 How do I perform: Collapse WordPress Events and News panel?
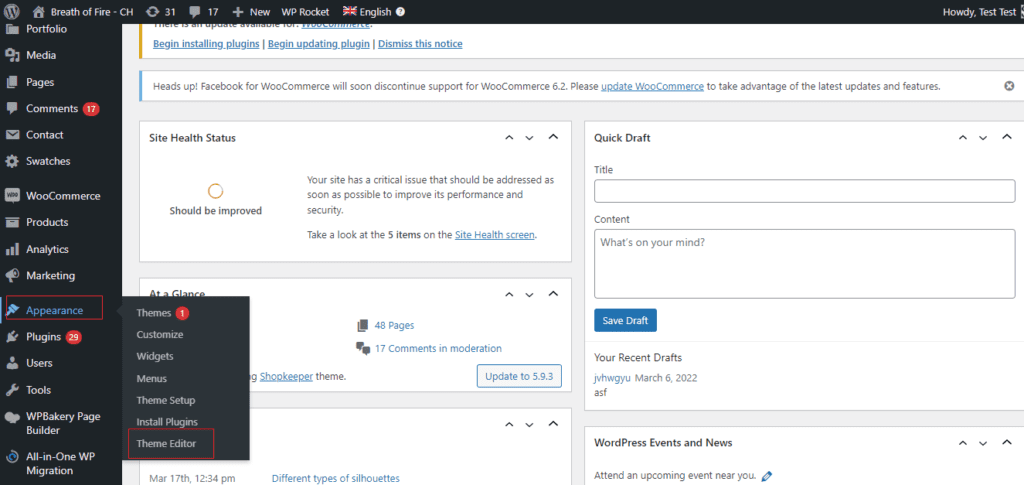1006,442
